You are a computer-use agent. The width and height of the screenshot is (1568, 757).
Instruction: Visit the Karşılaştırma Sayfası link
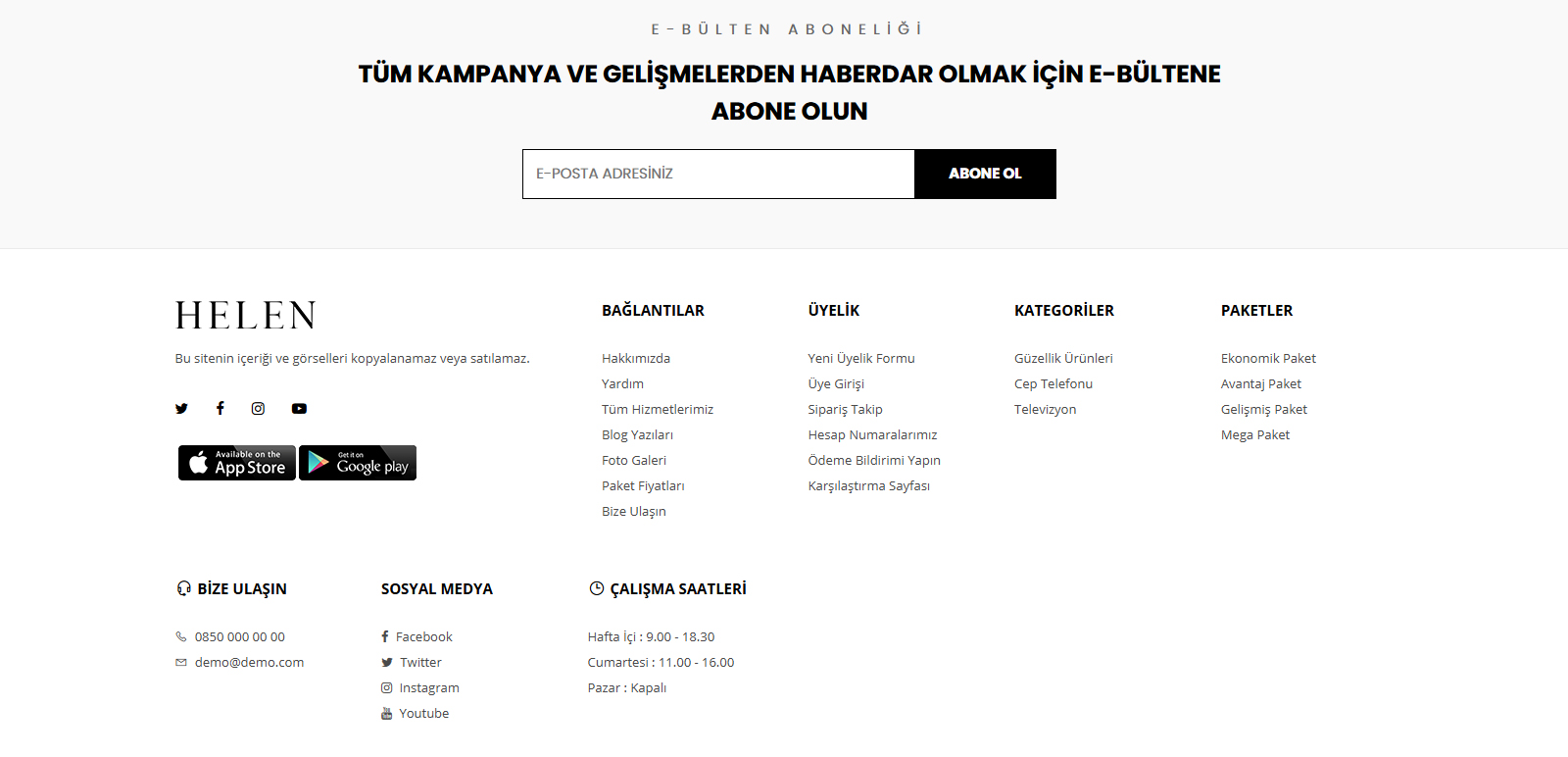[868, 486]
